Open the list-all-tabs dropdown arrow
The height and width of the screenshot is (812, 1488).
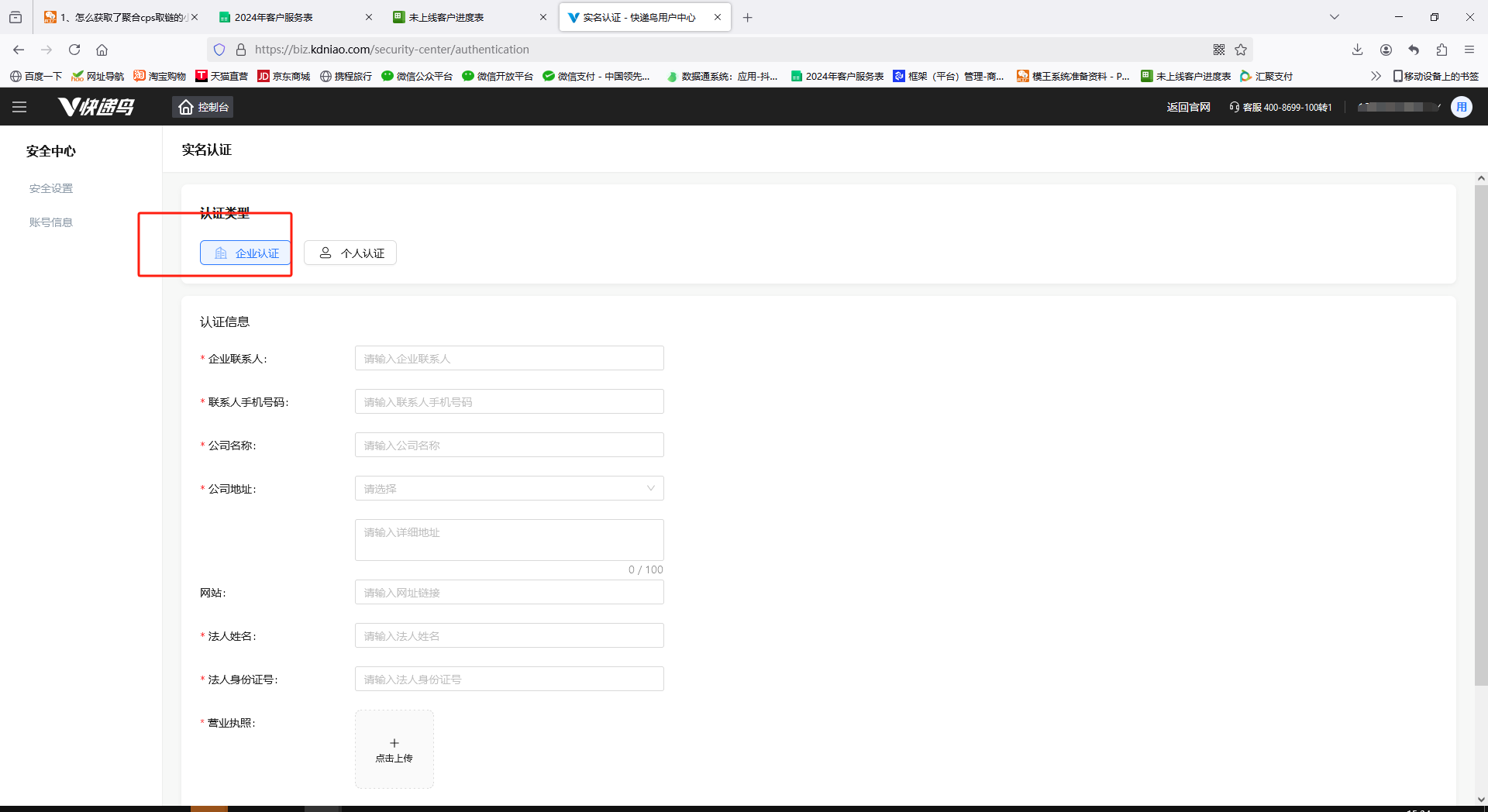click(1334, 17)
